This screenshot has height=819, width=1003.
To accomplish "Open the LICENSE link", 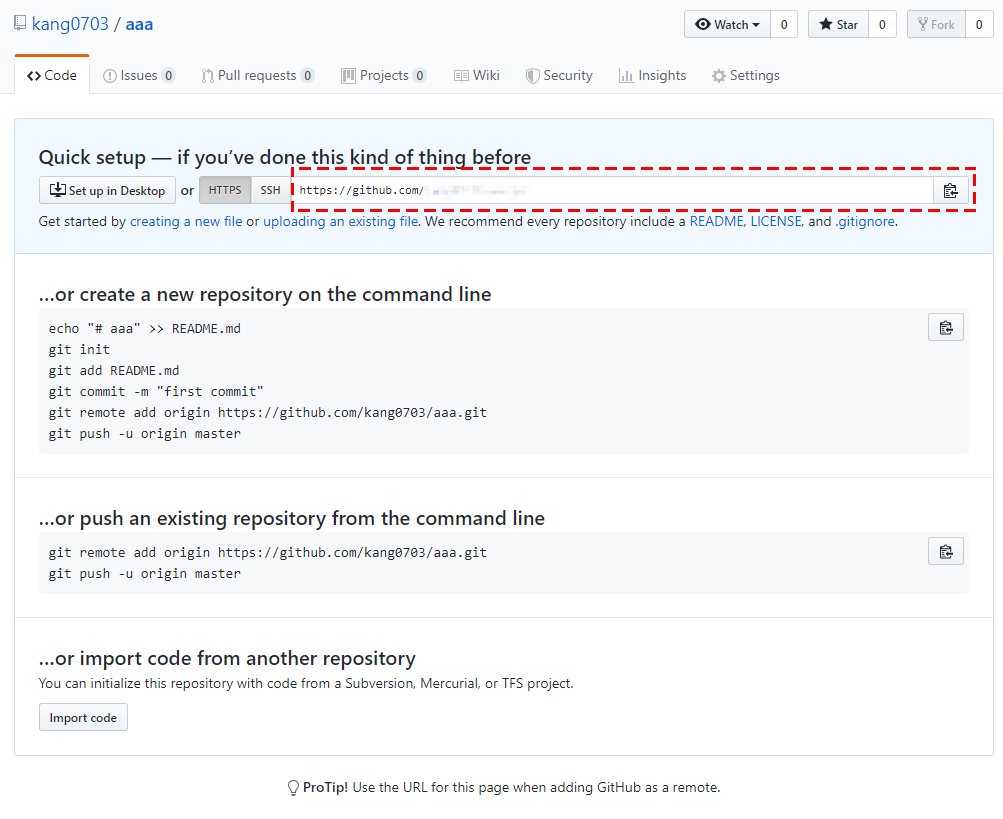I will tap(776, 221).
